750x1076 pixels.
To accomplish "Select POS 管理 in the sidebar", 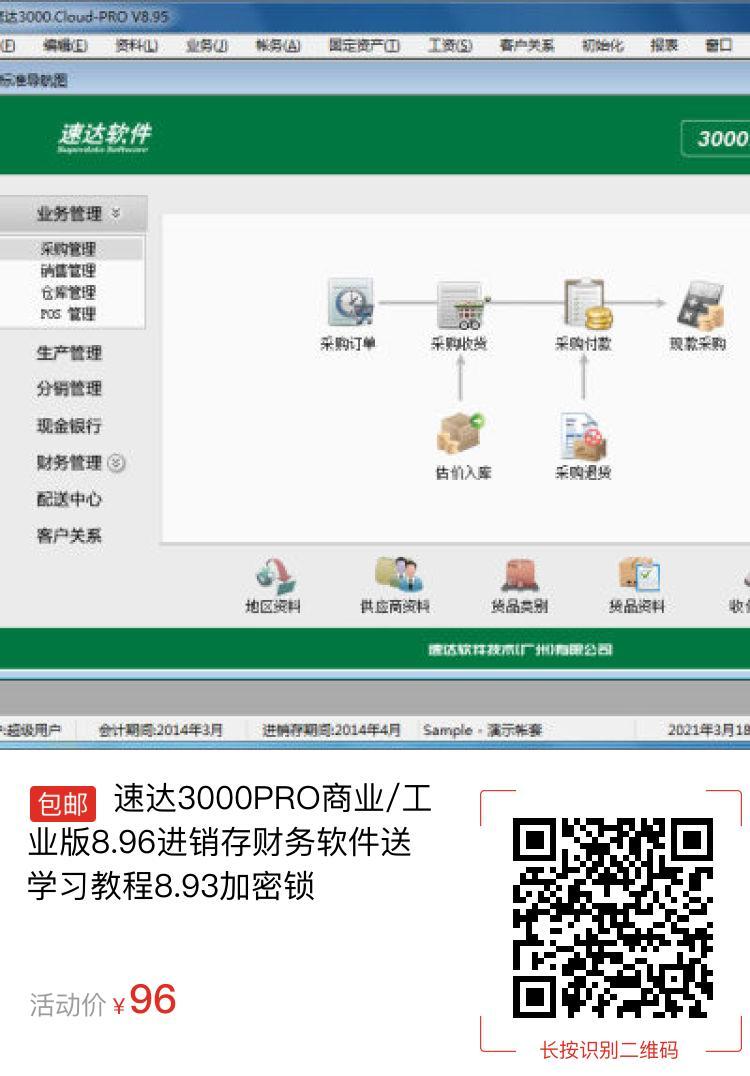I will point(68,314).
